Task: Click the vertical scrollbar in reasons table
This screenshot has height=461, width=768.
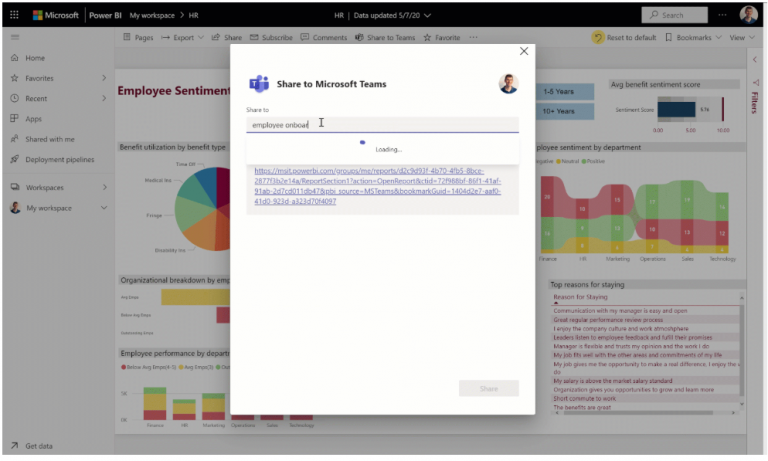Action: tap(742, 350)
